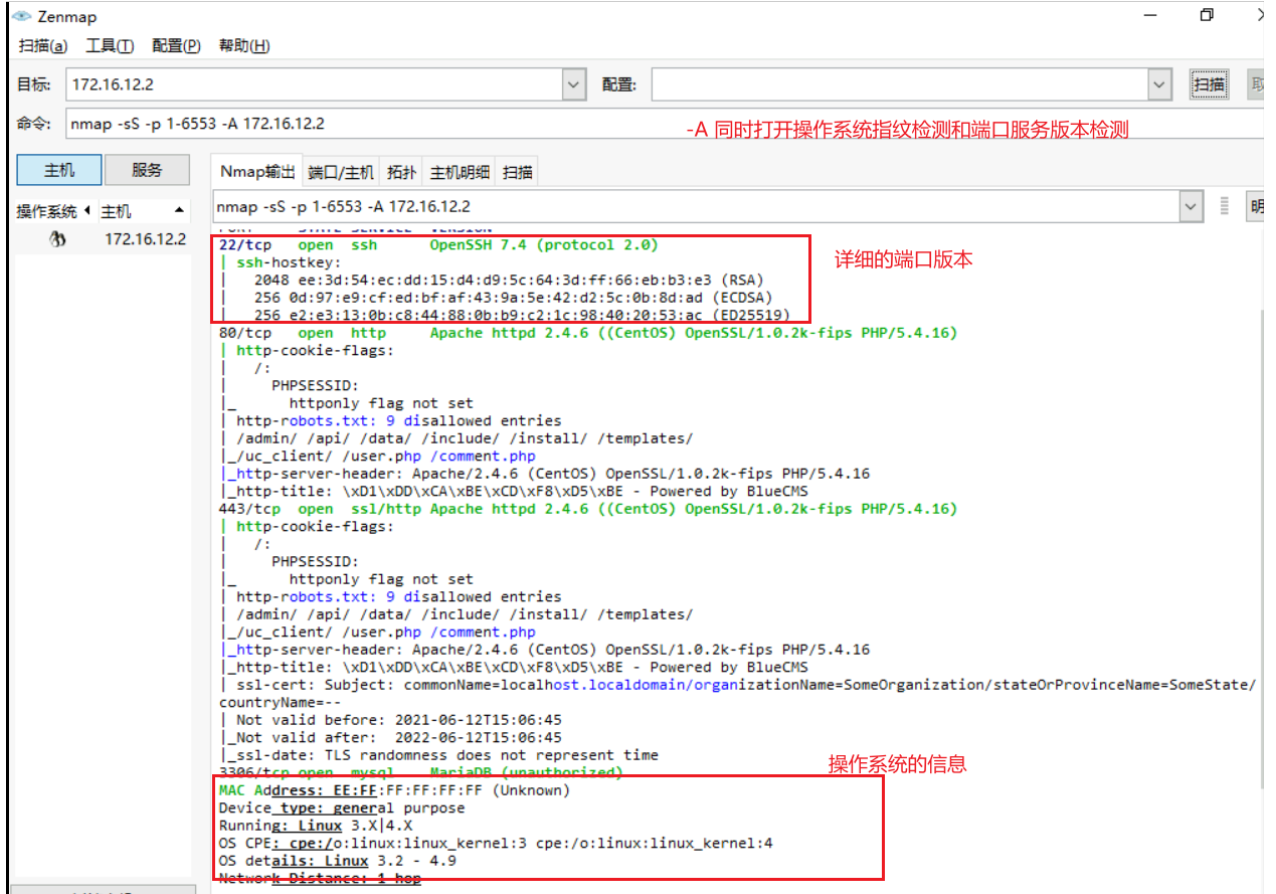The height and width of the screenshot is (894, 1276).
Task: Click the '443/tcp open ssl/http' output line
Action: coord(588,509)
